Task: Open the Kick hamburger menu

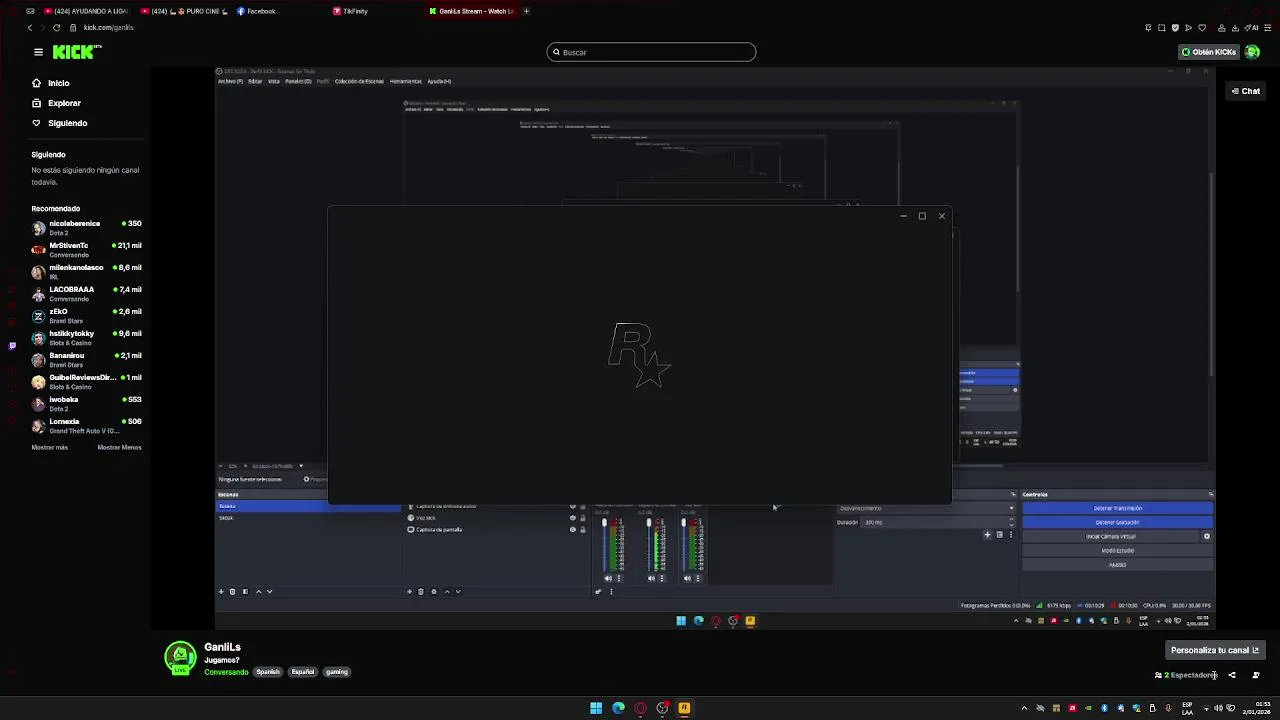Action: coord(38,52)
